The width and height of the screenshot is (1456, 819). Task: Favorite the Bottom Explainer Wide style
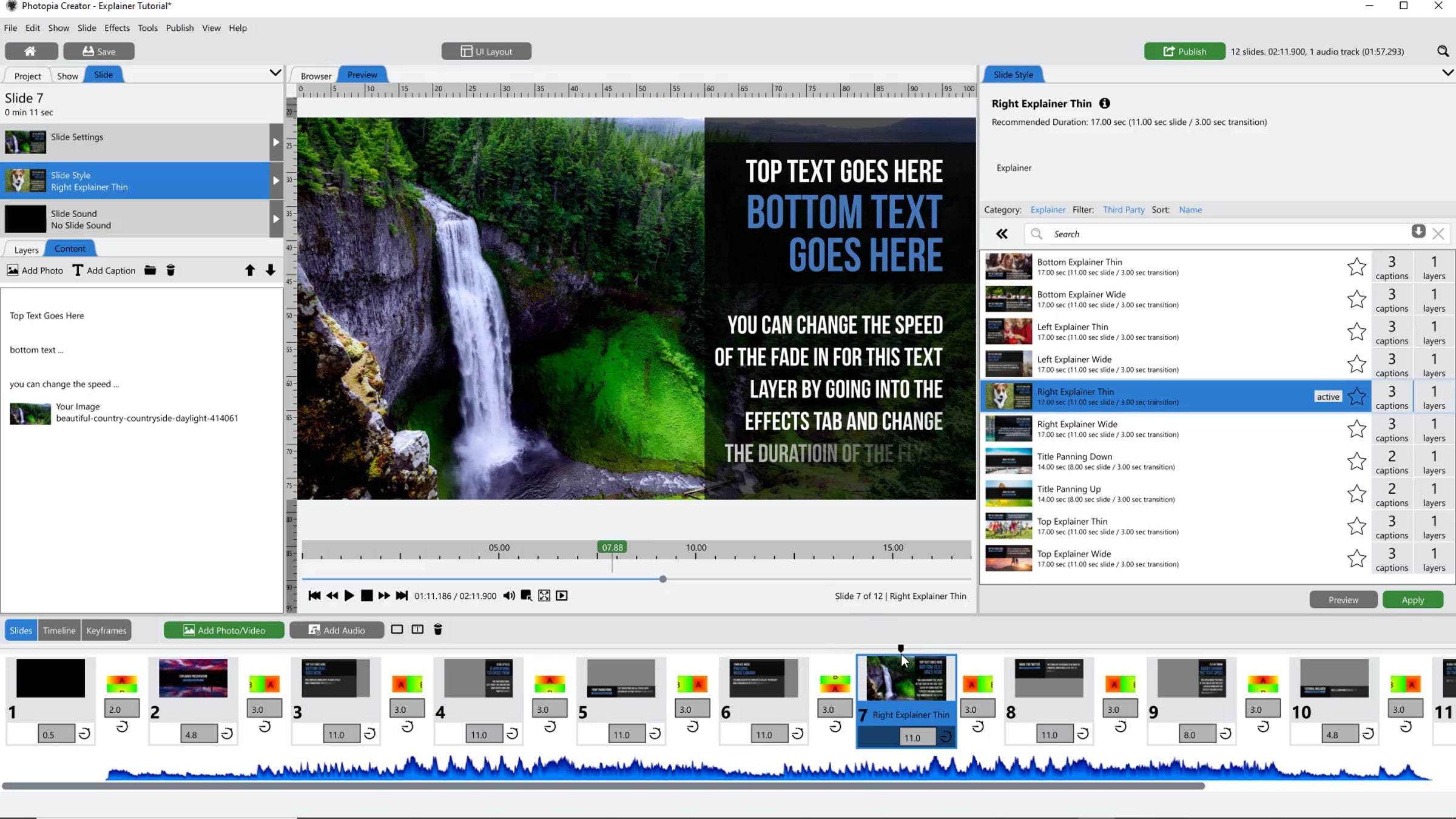coord(1357,299)
